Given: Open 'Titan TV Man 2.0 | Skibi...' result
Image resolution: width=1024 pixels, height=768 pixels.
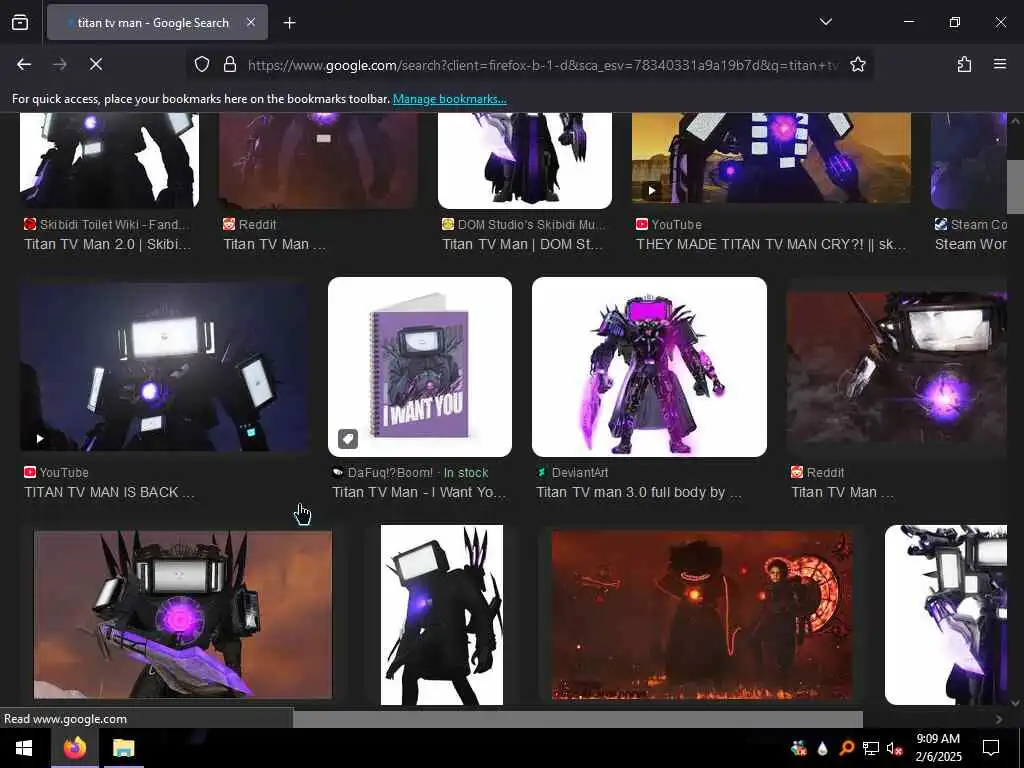Looking at the screenshot, I should coord(107,244).
